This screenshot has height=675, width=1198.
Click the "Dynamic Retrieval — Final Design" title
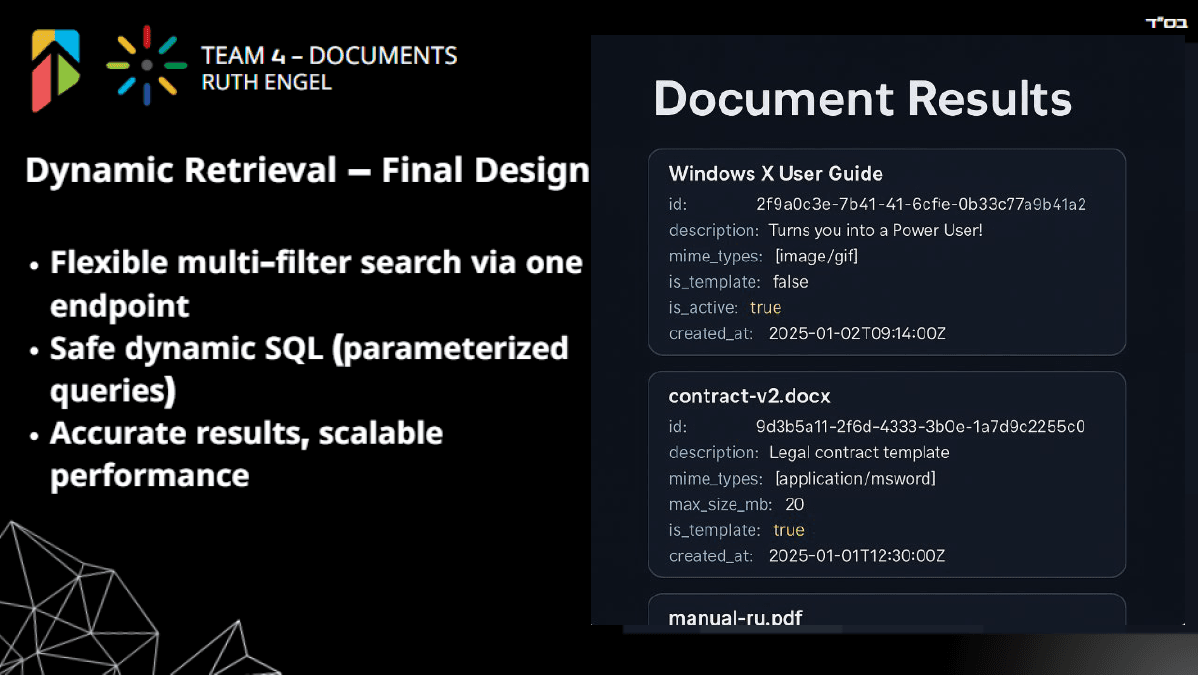point(307,171)
